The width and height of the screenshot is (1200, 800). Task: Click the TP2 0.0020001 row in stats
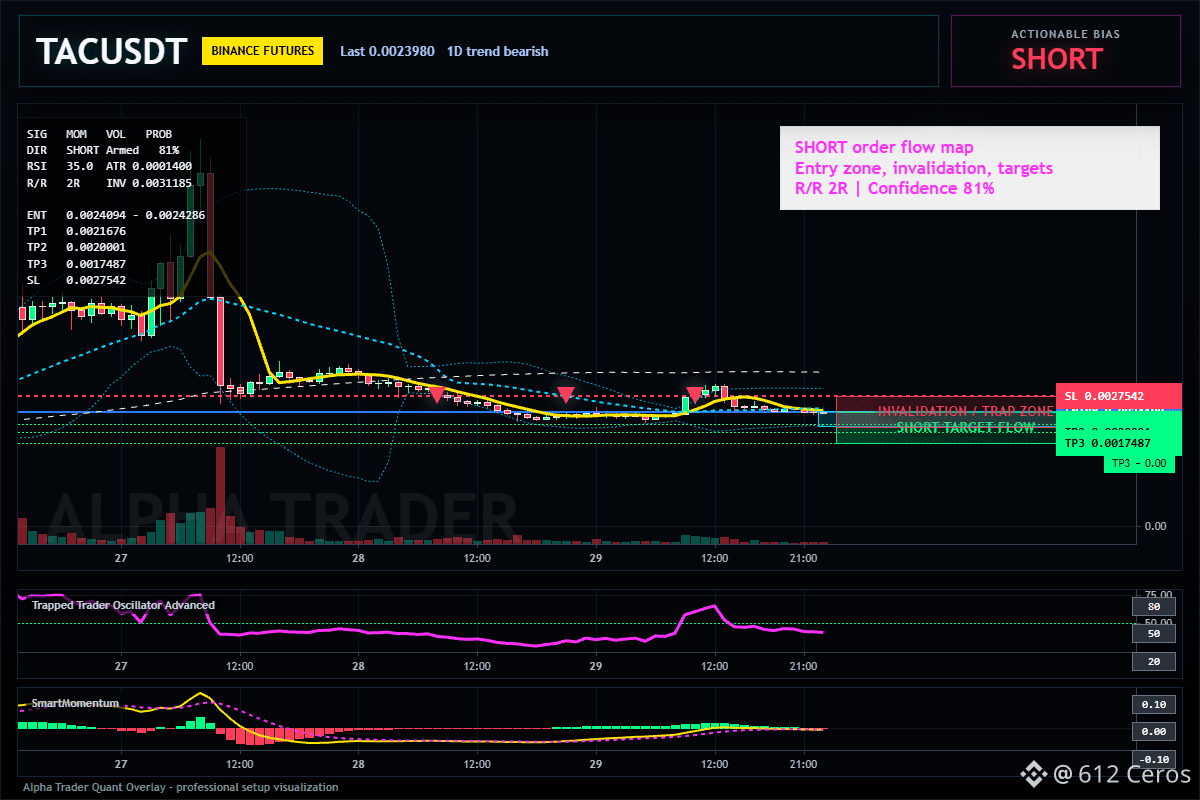pos(77,247)
